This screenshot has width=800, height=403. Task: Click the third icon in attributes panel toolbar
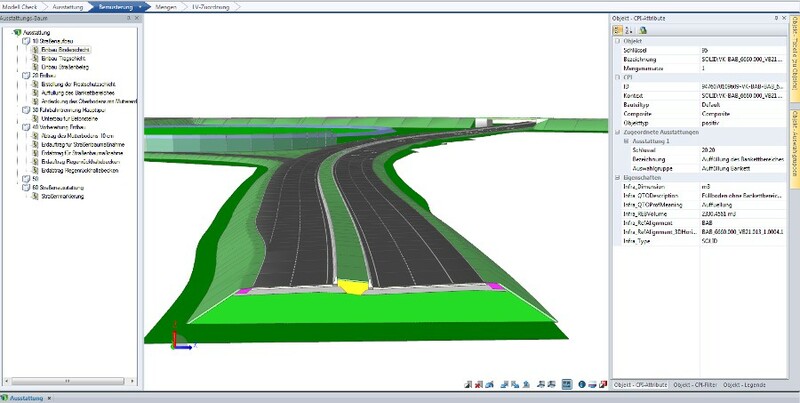click(643, 31)
